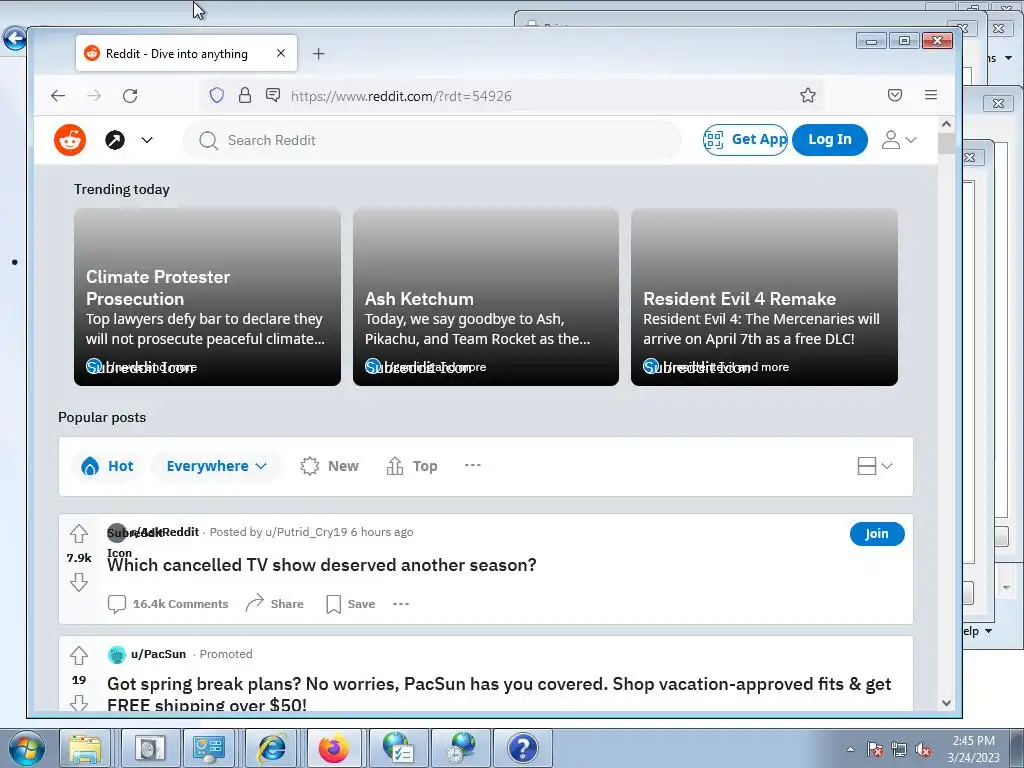Click the Log In button
1024x768 pixels.
pyautogui.click(x=829, y=139)
